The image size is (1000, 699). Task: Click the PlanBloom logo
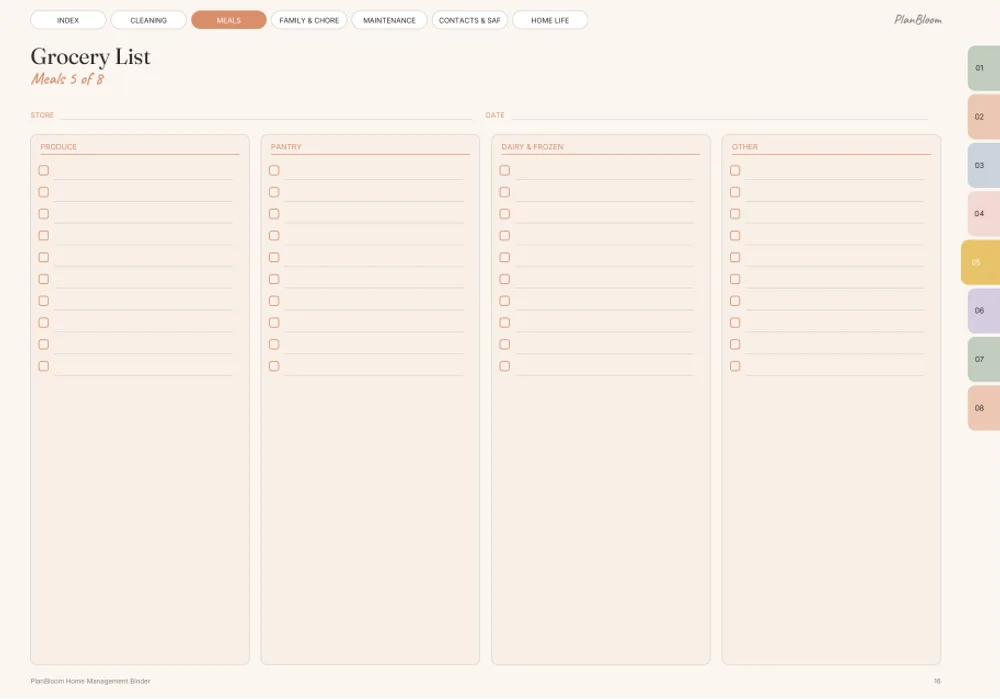coord(918,20)
